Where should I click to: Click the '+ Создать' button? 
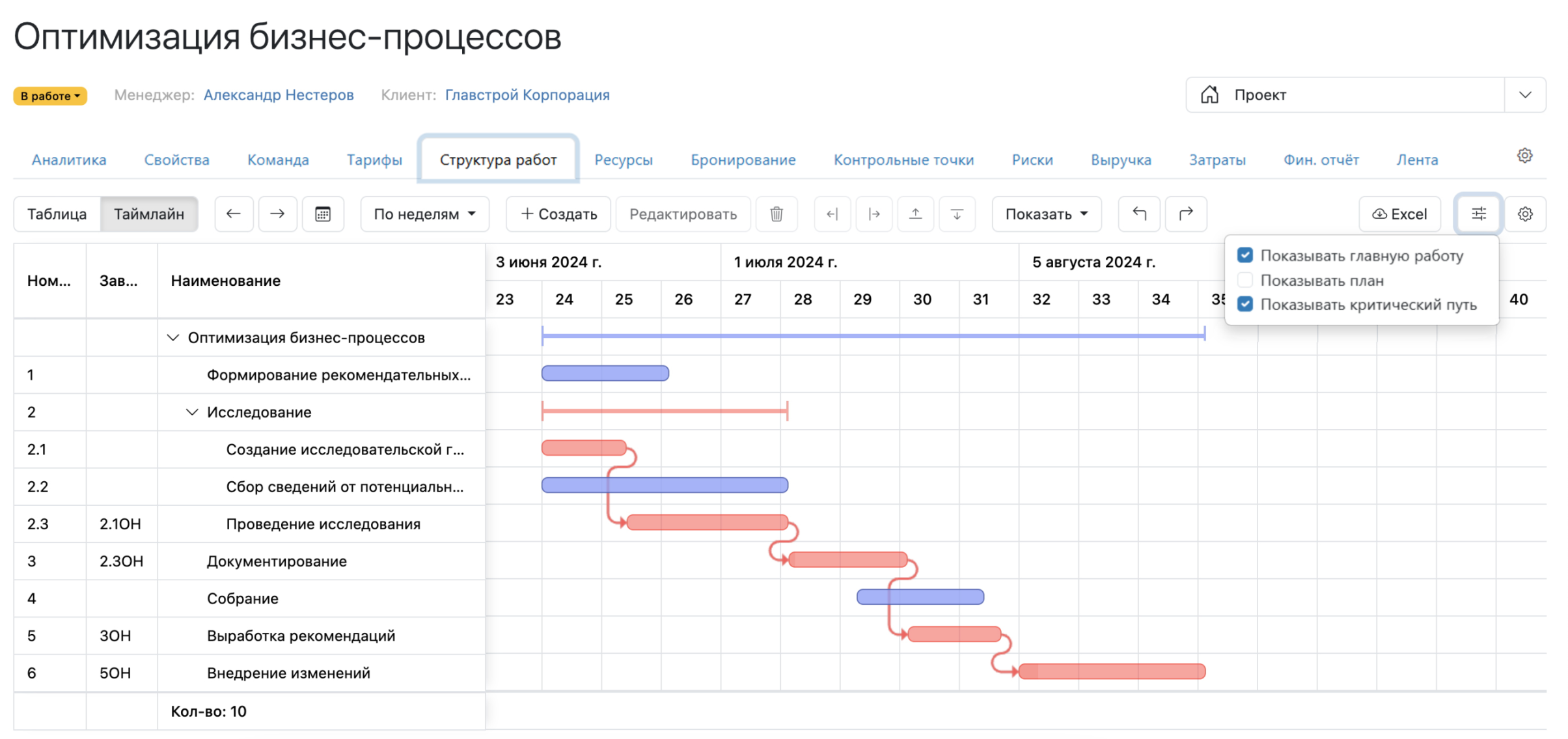[x=557, y=214]
